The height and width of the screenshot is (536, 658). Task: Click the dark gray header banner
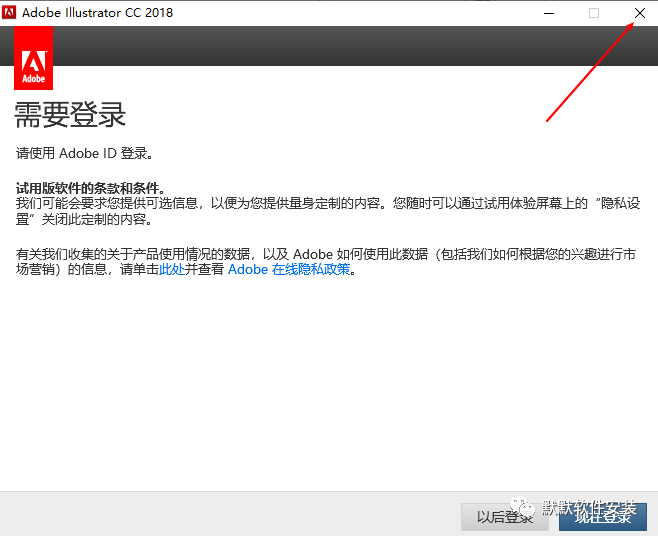pyautogui.click(x=350, y=46)
